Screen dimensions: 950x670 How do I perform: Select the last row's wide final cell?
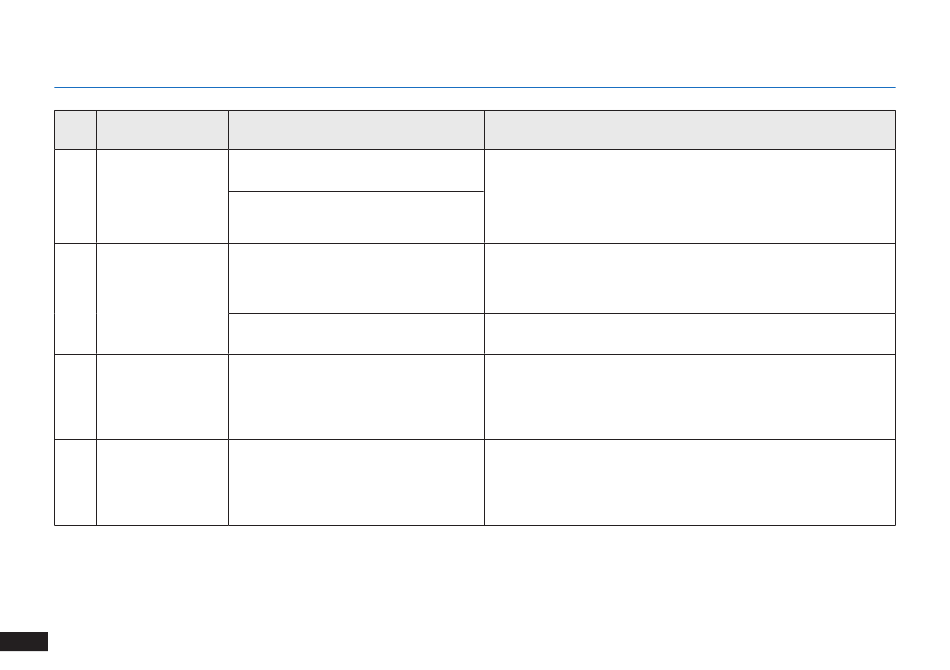coord(690,482)
